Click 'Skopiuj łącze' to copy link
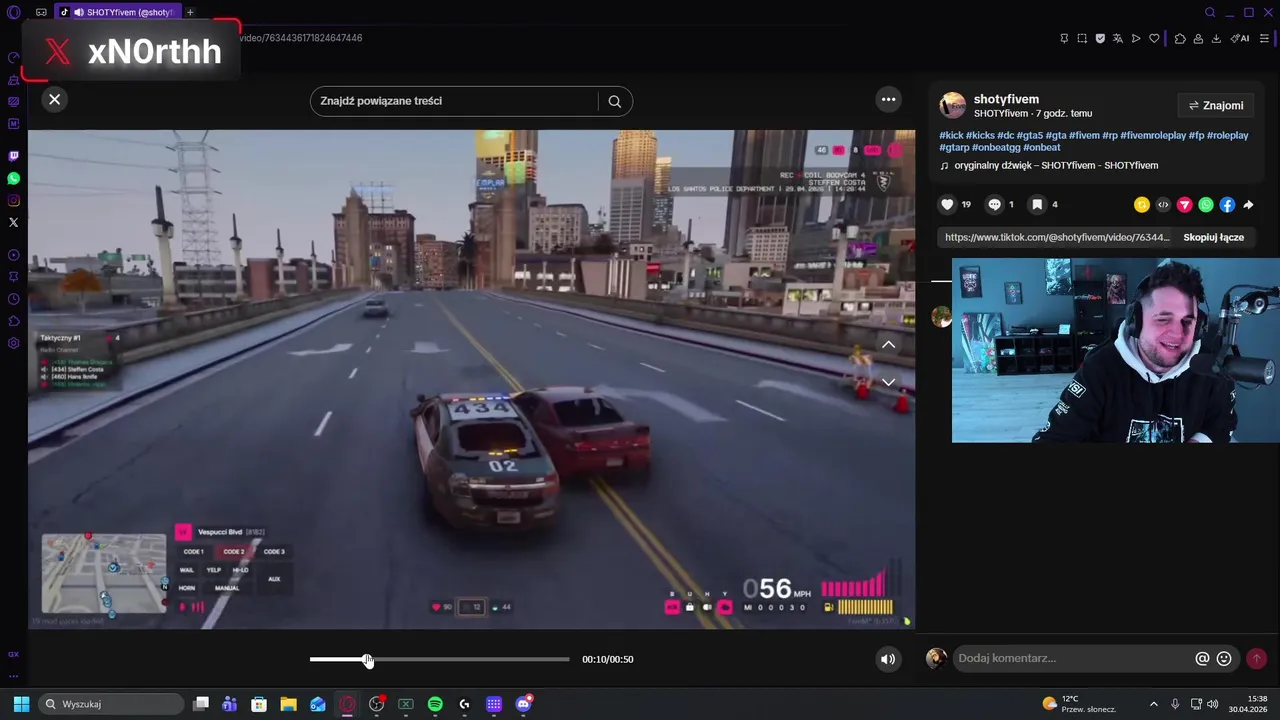1280x720 pixels. pos(1213,238)
